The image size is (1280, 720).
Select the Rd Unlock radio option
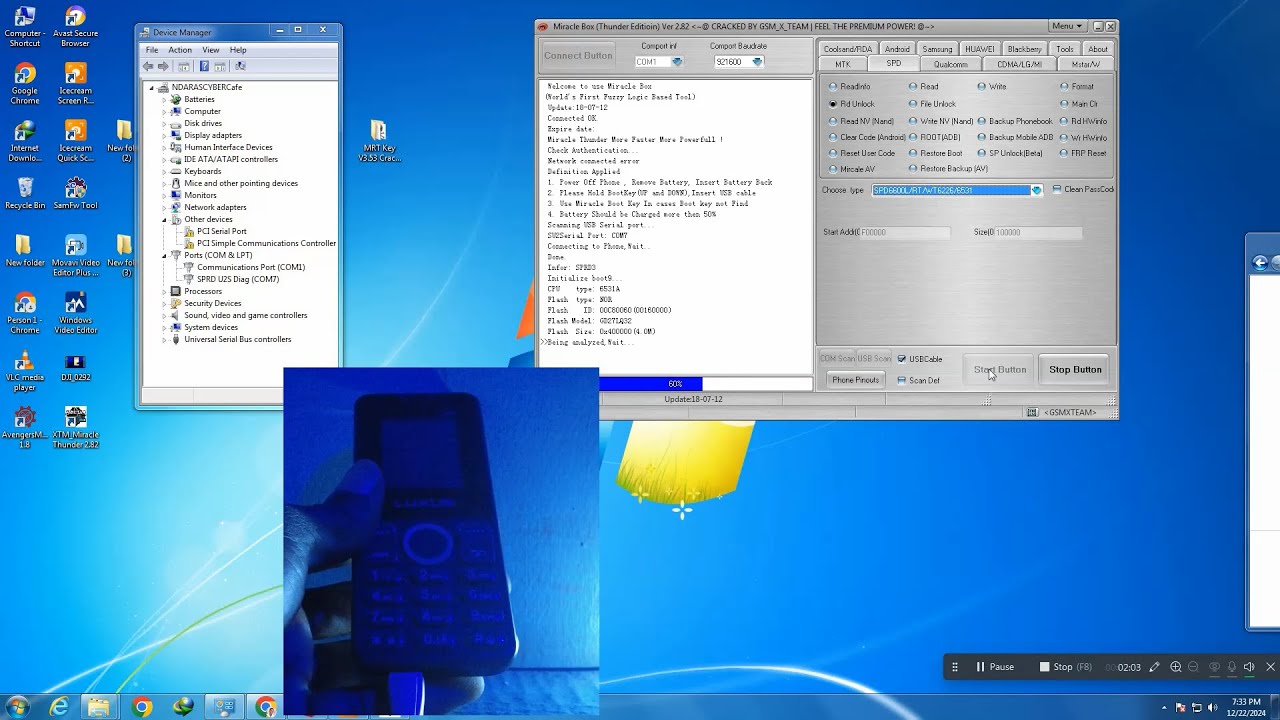click(x=852, y=104)
